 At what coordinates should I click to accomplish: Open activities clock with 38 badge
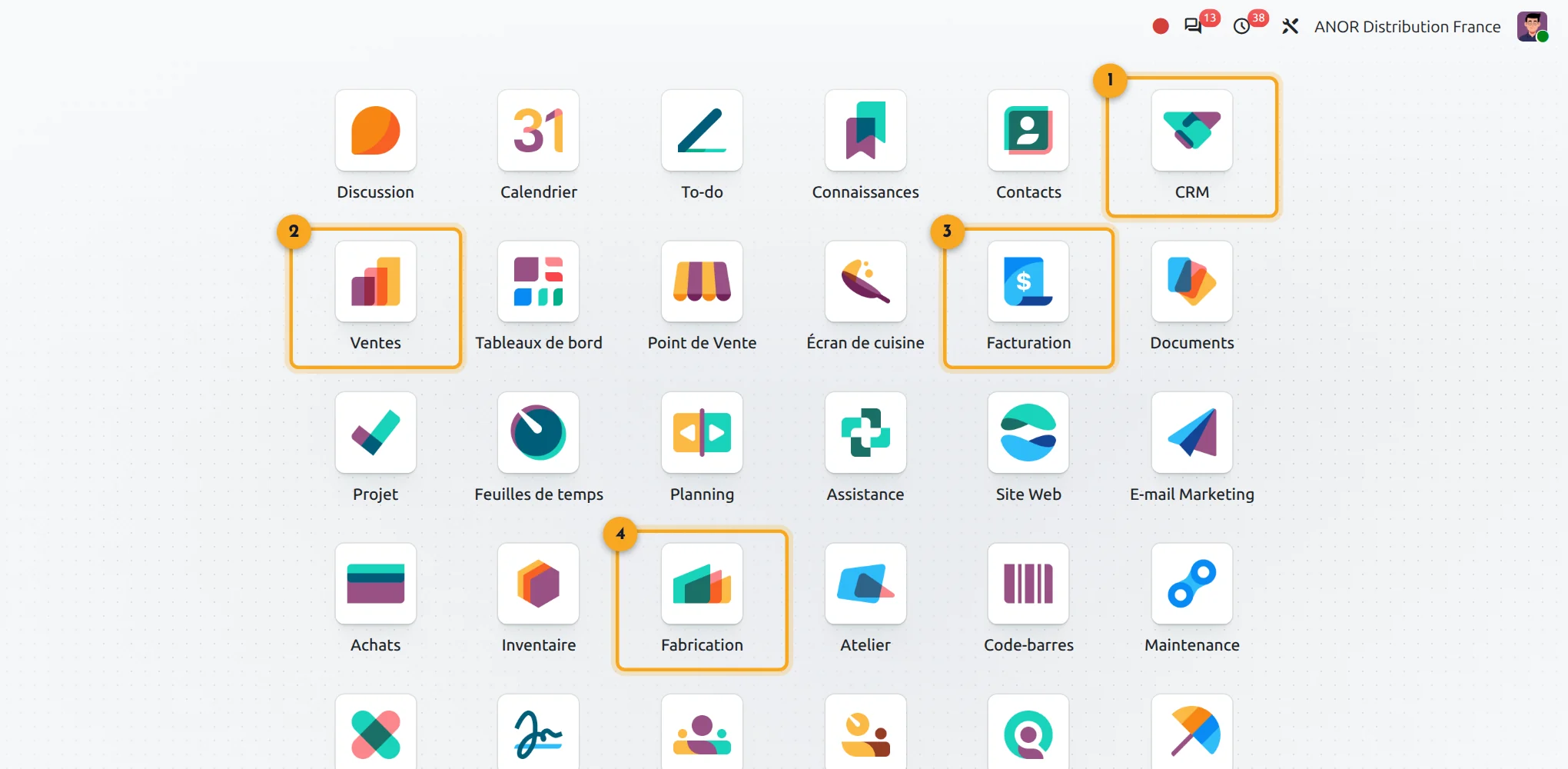[x=1242, y=26]
